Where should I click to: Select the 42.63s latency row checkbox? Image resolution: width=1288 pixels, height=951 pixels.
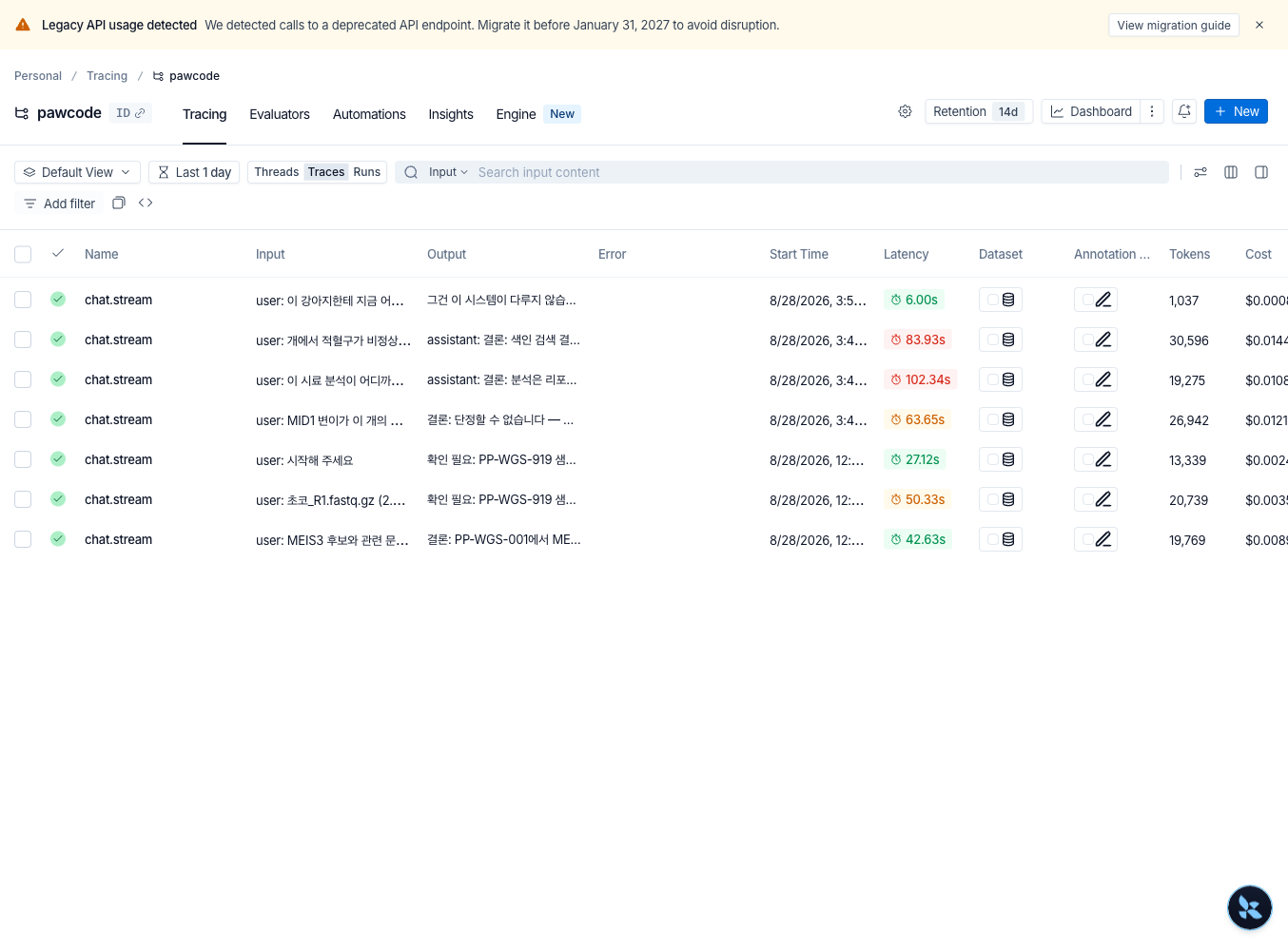[23, 539]
